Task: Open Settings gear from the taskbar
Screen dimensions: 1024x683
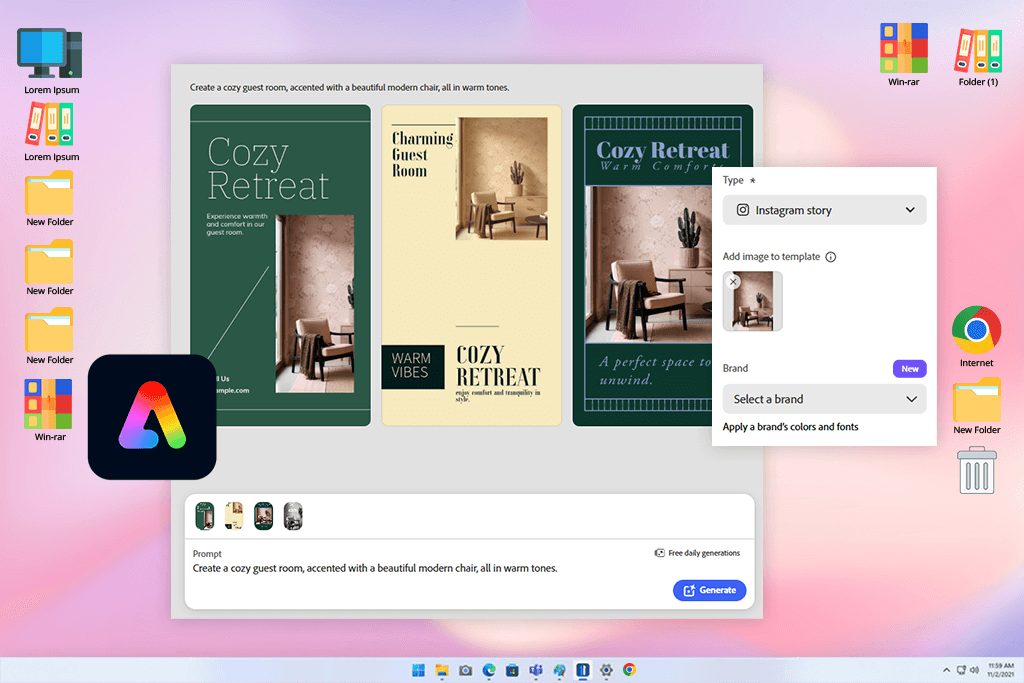Action: [x=606, y=670]
